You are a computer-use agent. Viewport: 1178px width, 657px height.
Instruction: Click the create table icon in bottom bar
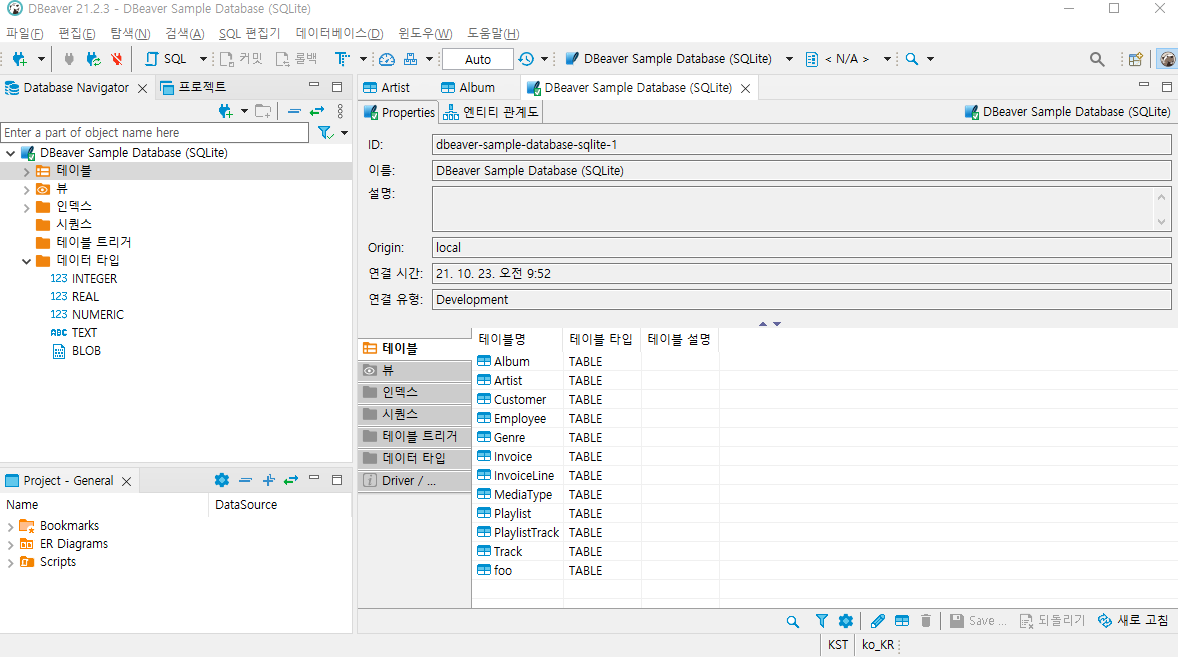pos(902,621)
